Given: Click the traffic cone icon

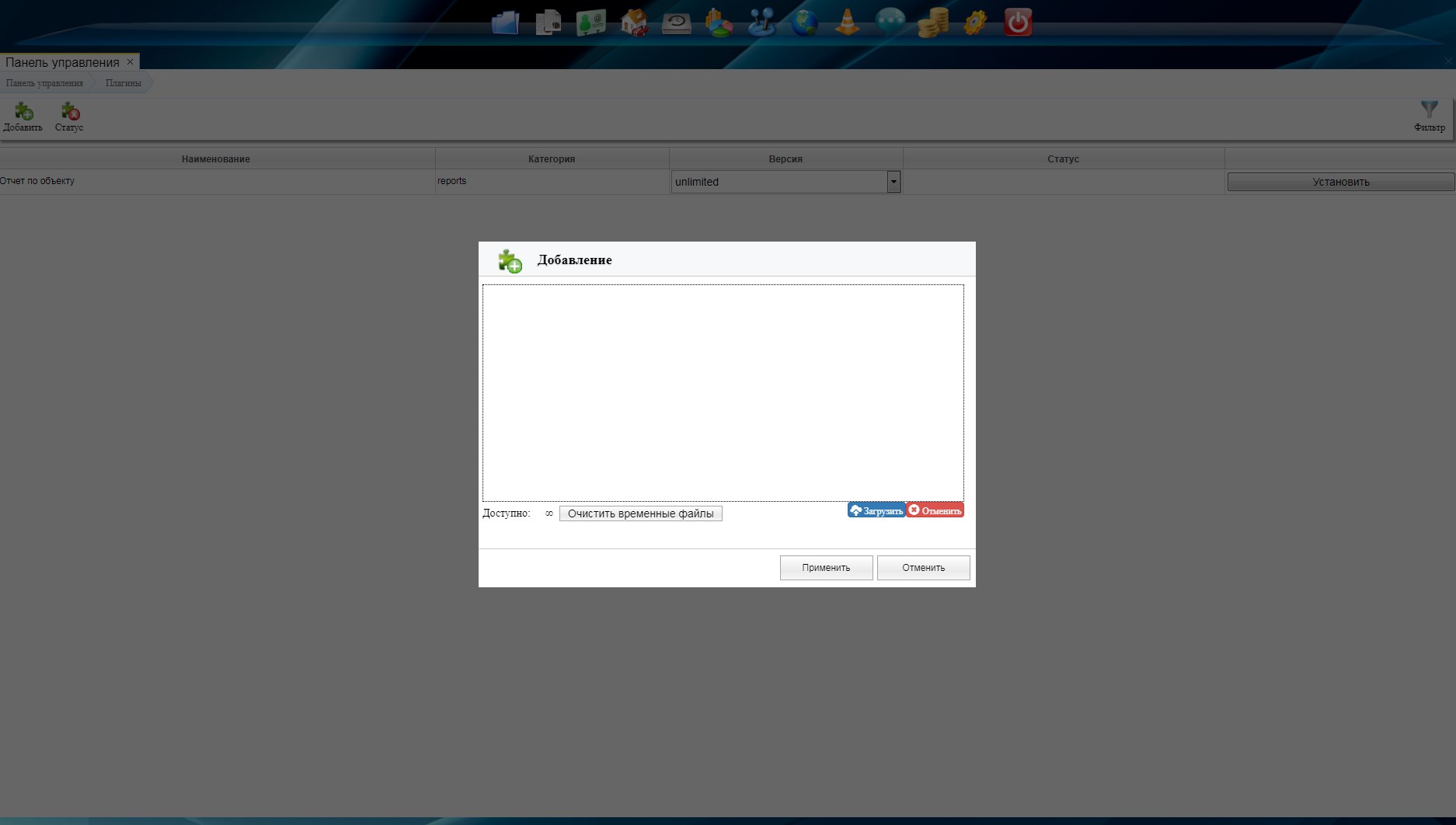Looking at the screenshot, I should [847, 23].
